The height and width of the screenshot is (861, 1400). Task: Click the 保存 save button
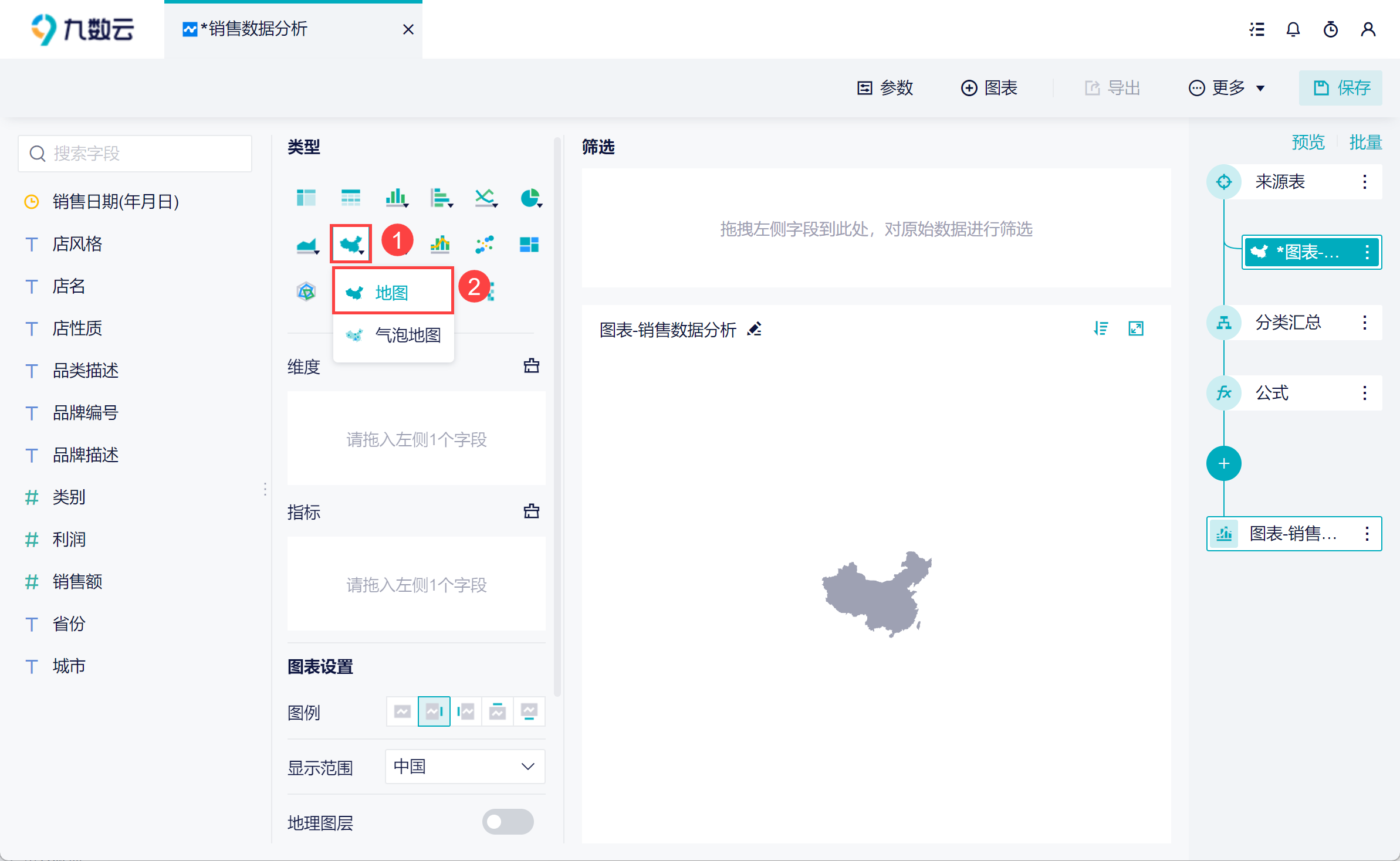coord(1341,88)
